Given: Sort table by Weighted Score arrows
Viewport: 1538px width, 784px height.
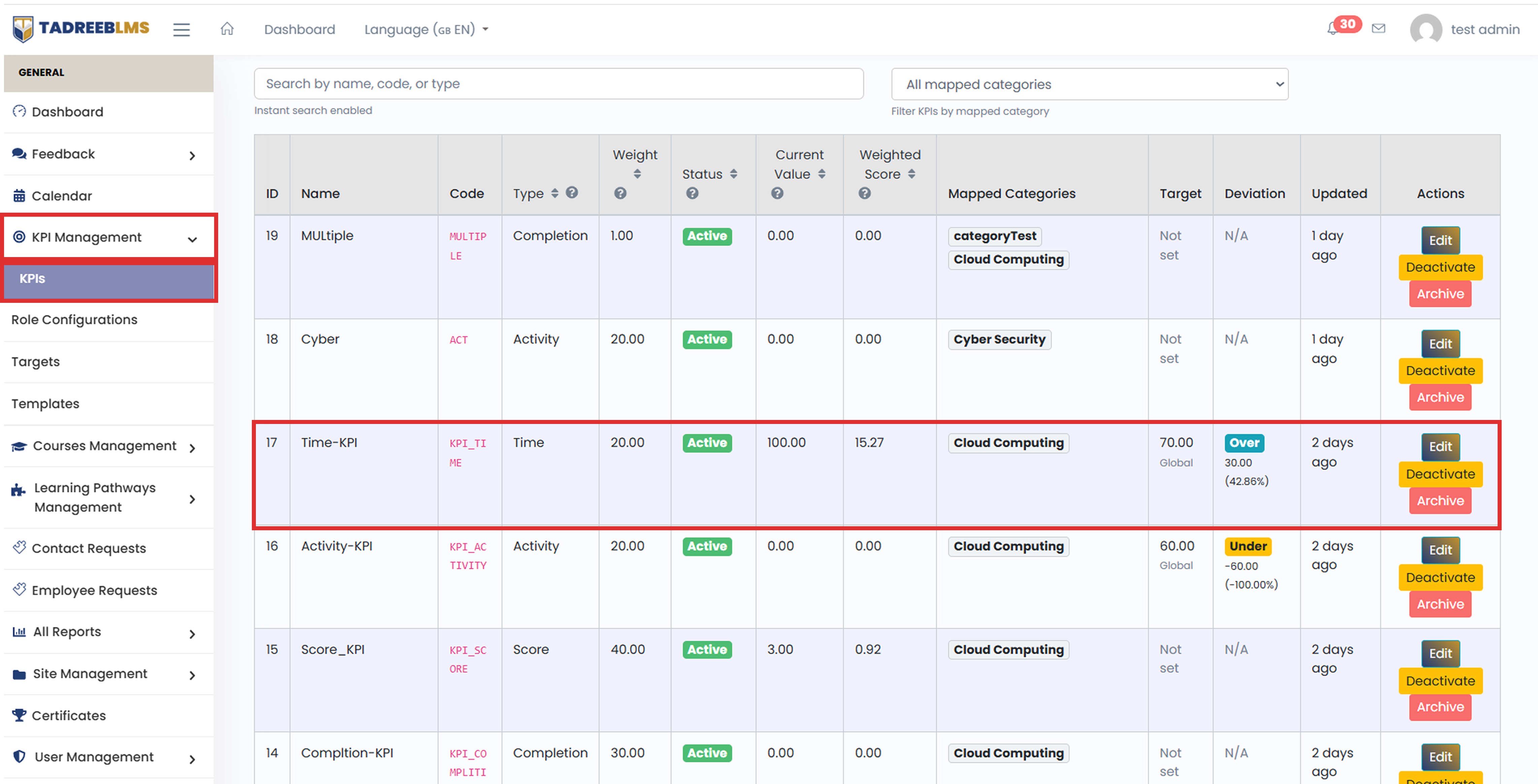Looking at the screenshot, I should [x=911, y=174].
